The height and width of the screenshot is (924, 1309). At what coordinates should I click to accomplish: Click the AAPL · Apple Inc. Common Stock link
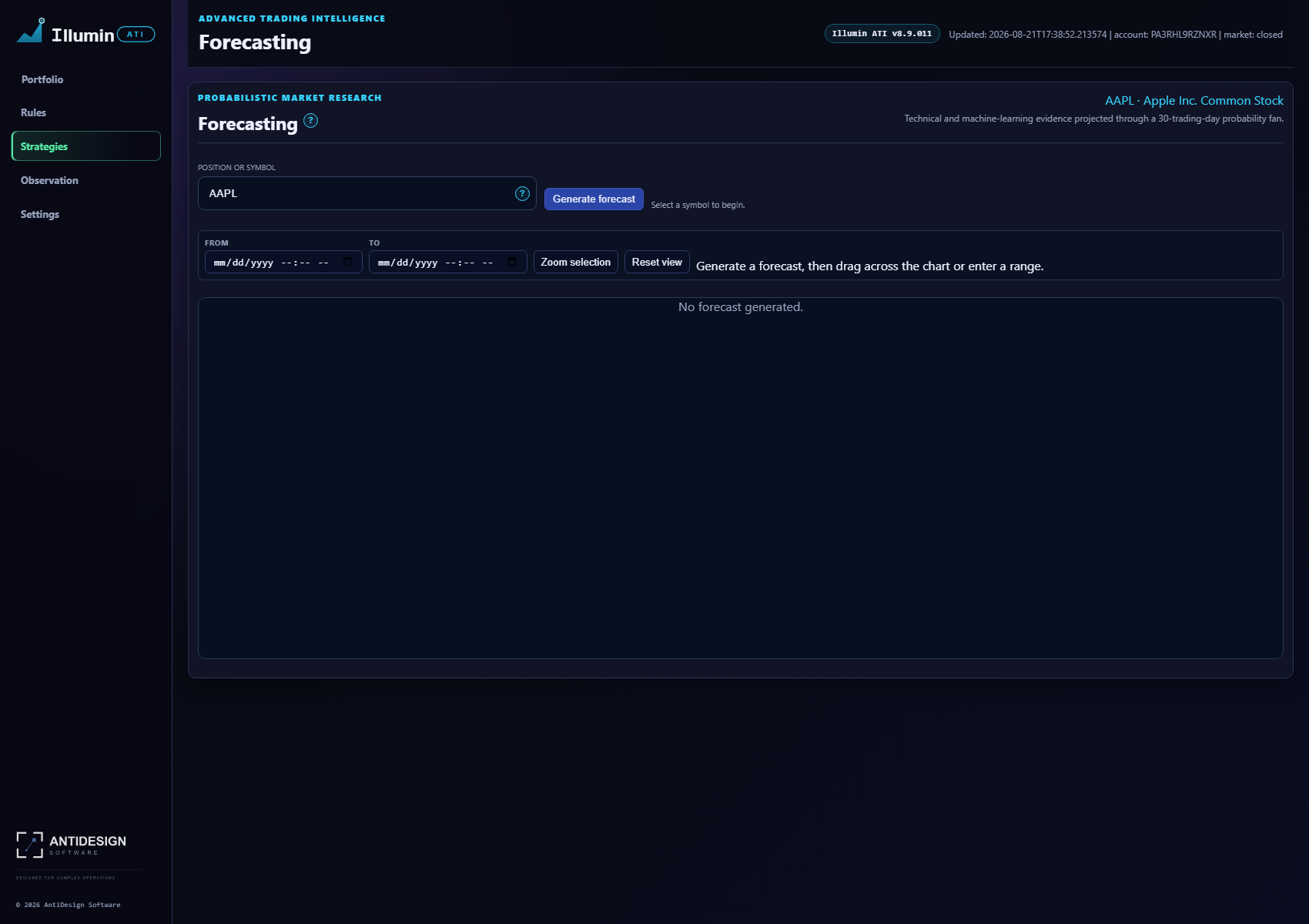pos(1194,101)
